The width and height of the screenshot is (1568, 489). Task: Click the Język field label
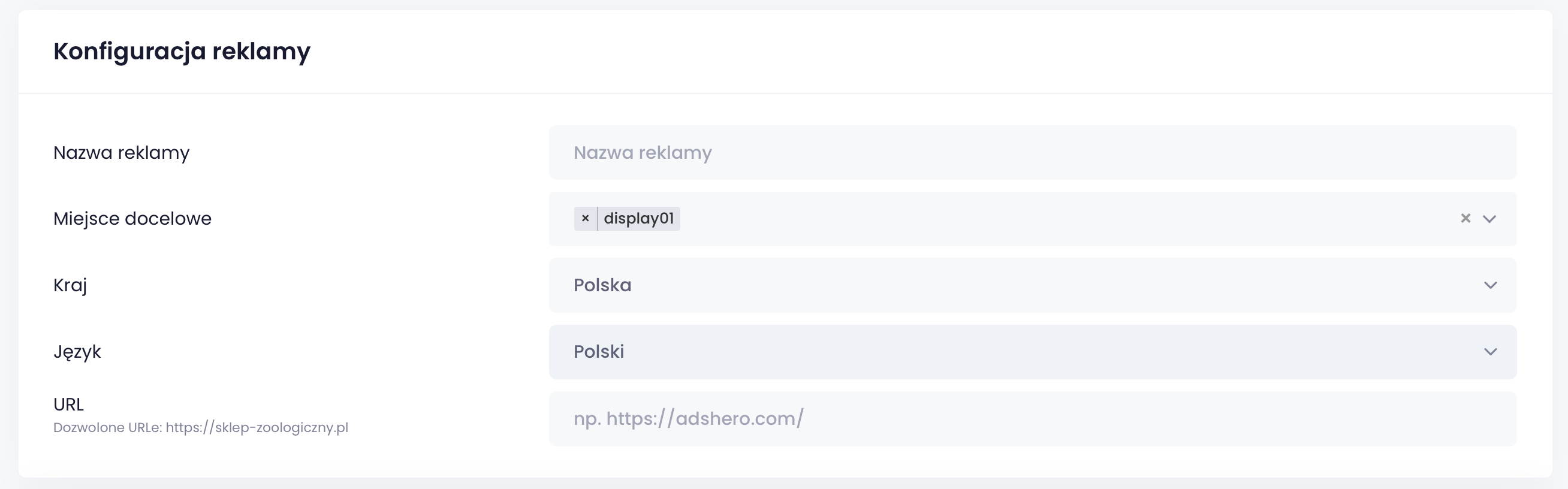(x=77, y=352)
